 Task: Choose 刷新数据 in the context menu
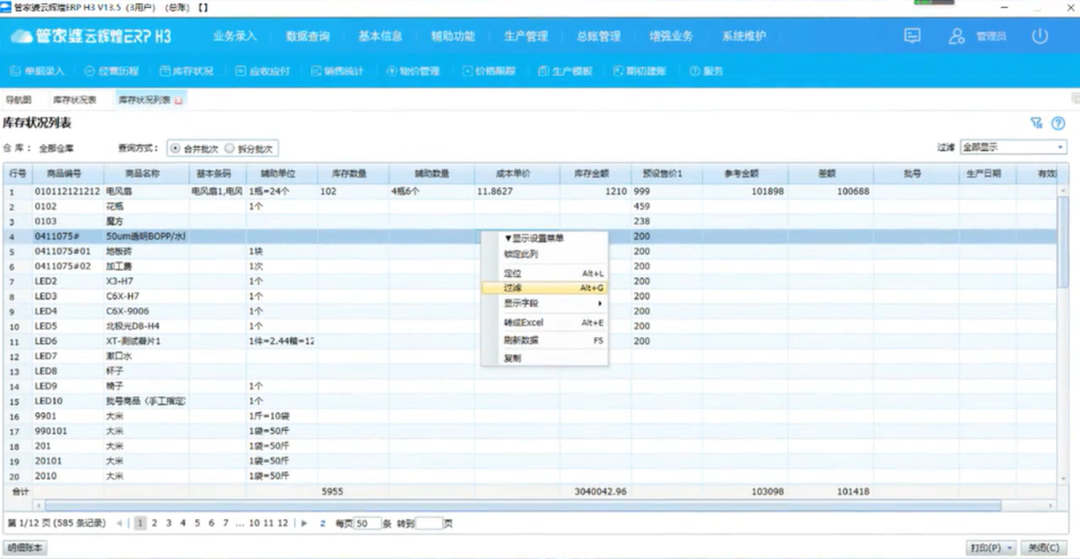click(x=545, y=340)
